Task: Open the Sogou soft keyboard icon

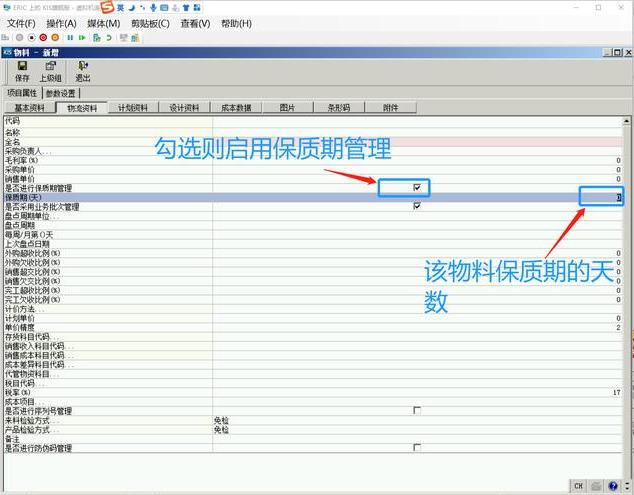Action: pos(164,7)
